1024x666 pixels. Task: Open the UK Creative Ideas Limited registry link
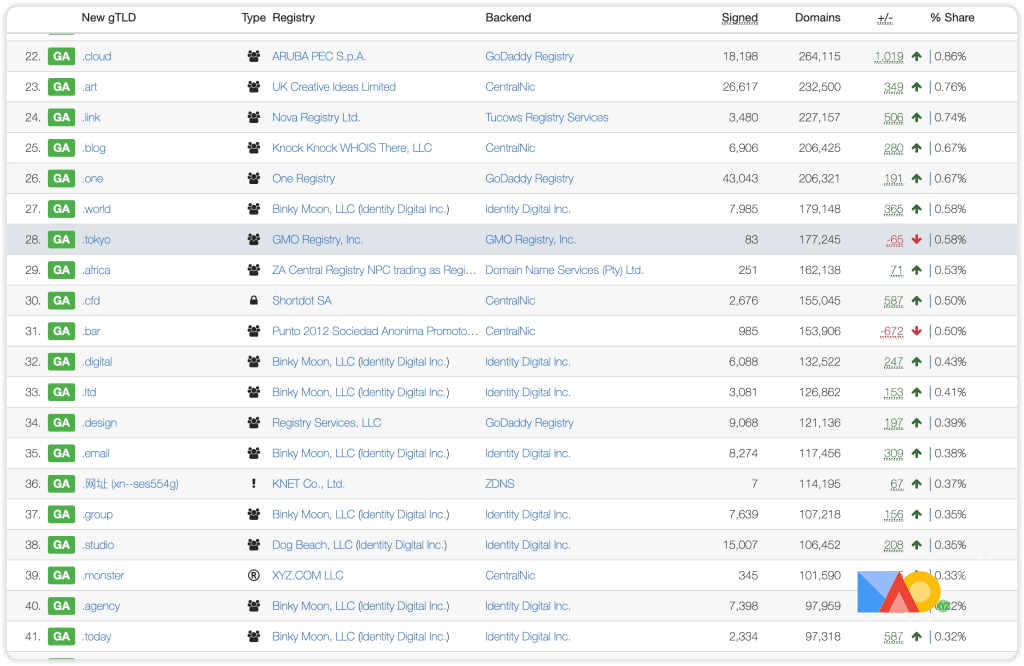(334, 88)
